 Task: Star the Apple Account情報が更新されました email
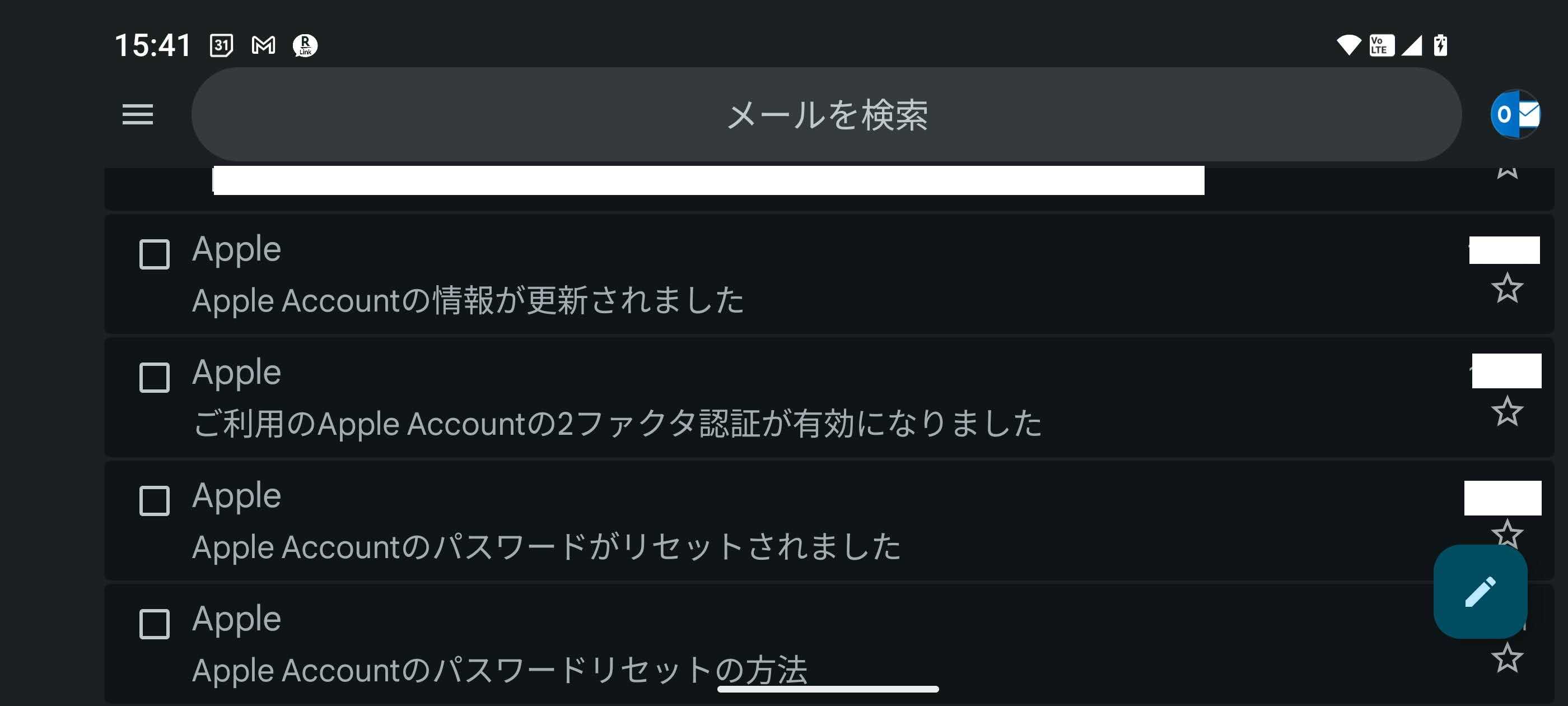[1506, 288]
